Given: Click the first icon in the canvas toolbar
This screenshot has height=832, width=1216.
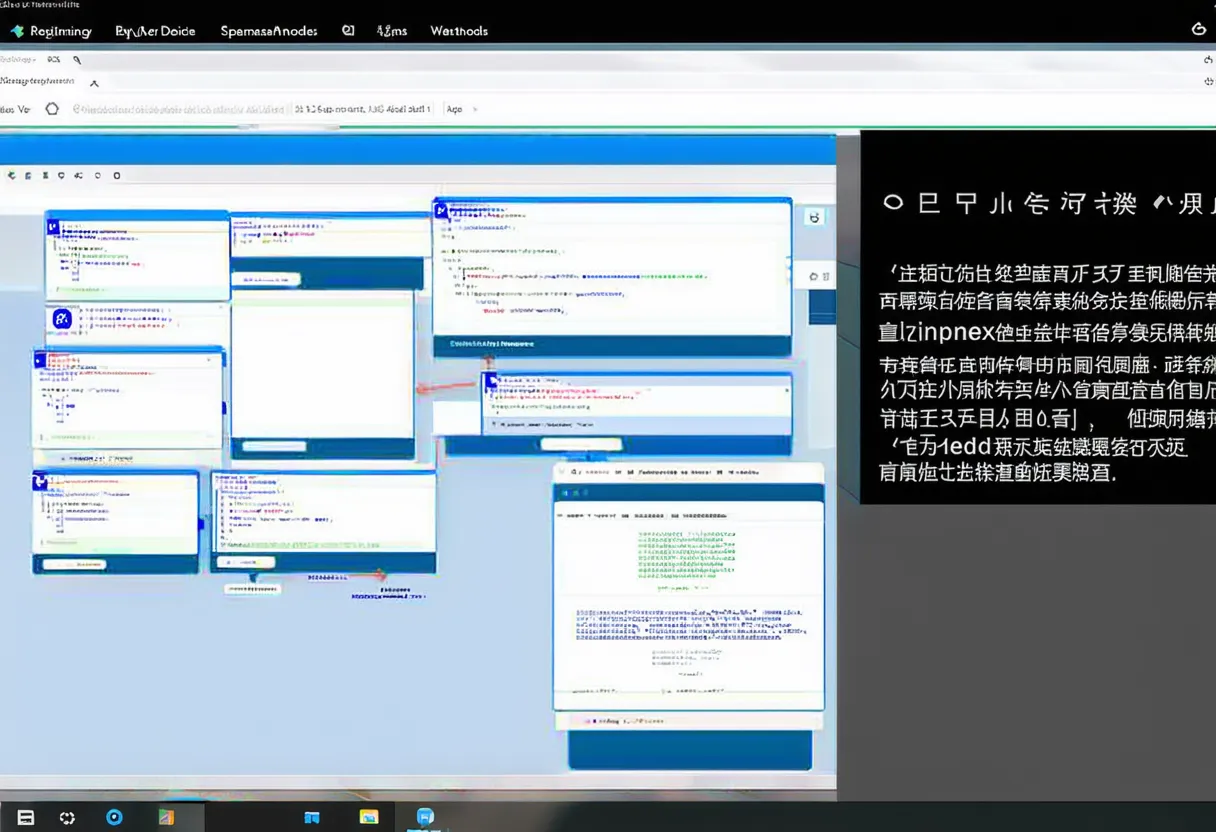Looking at the screenshot, I should tap(12, 175).
